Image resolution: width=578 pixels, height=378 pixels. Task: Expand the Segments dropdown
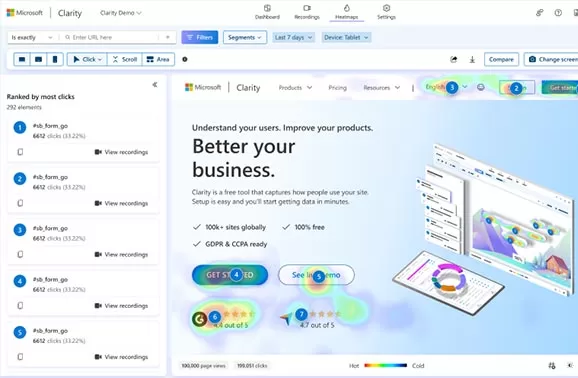245,37
